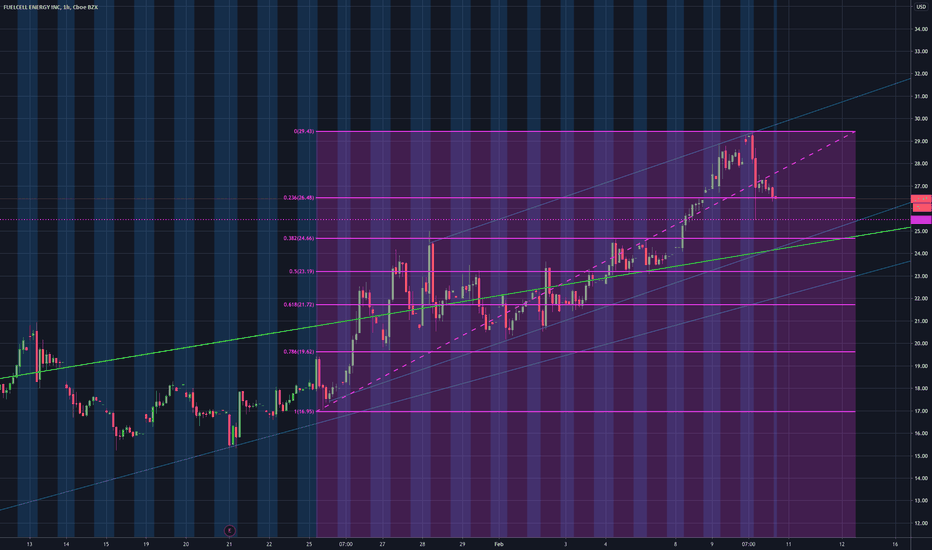This screenshot has height=550, width=932.
Task: Click the 16 date label on time axis
Action: [895, 544]
